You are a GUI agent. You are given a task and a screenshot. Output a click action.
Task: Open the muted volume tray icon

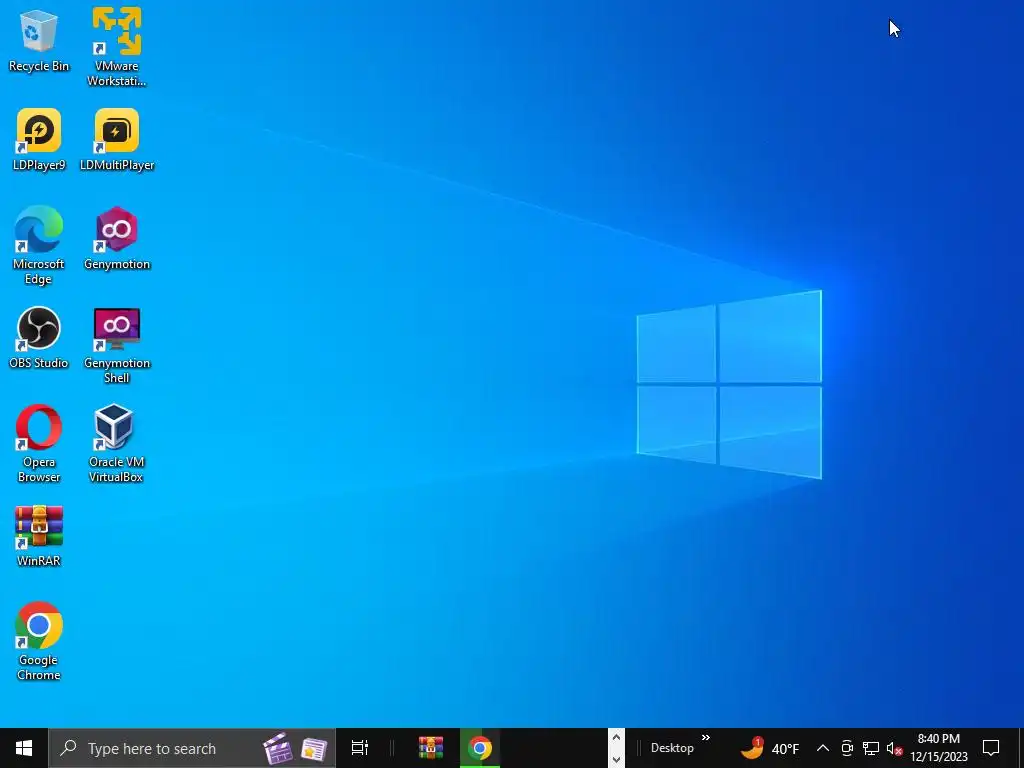pyautogui.click(x=894, y=748)
